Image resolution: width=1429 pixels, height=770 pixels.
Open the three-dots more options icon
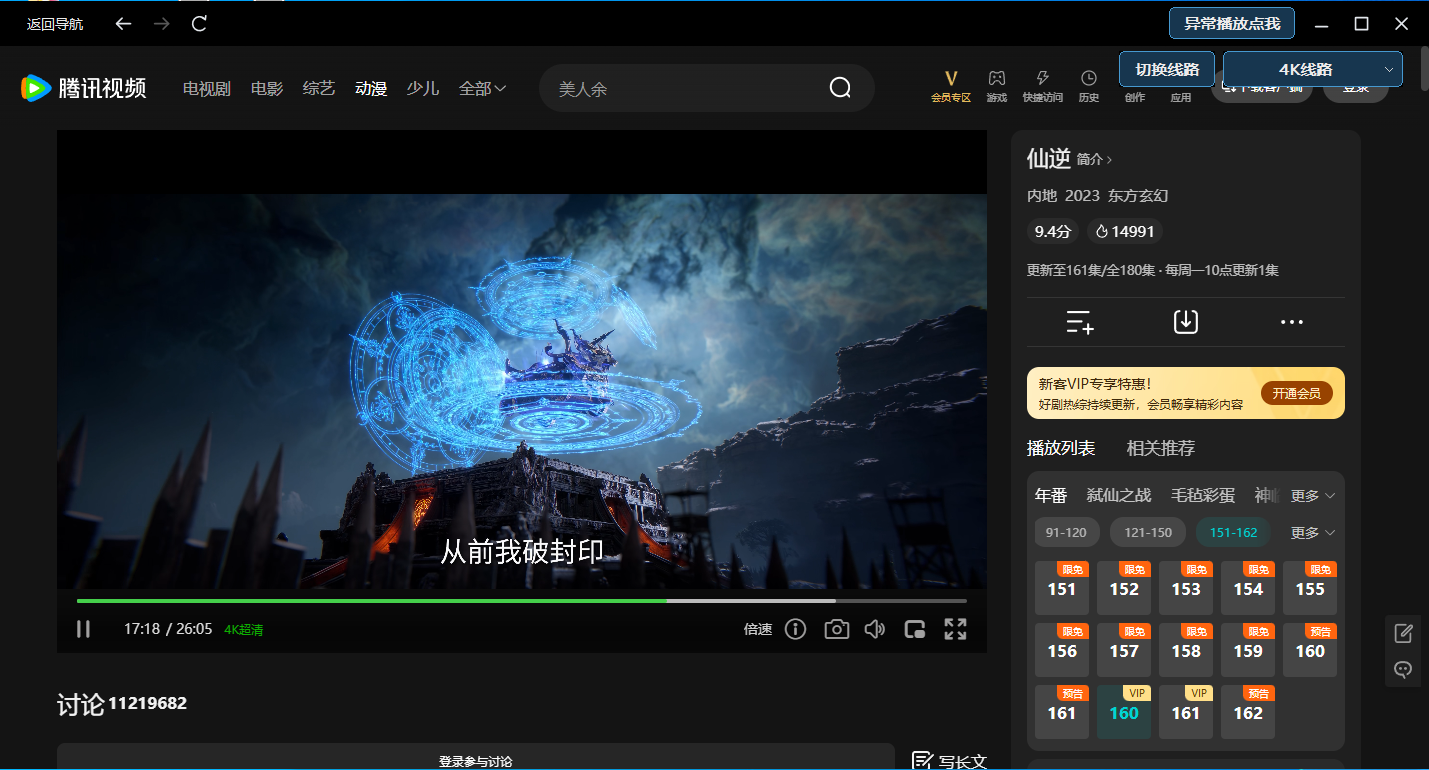click(x=1292, y=322)
